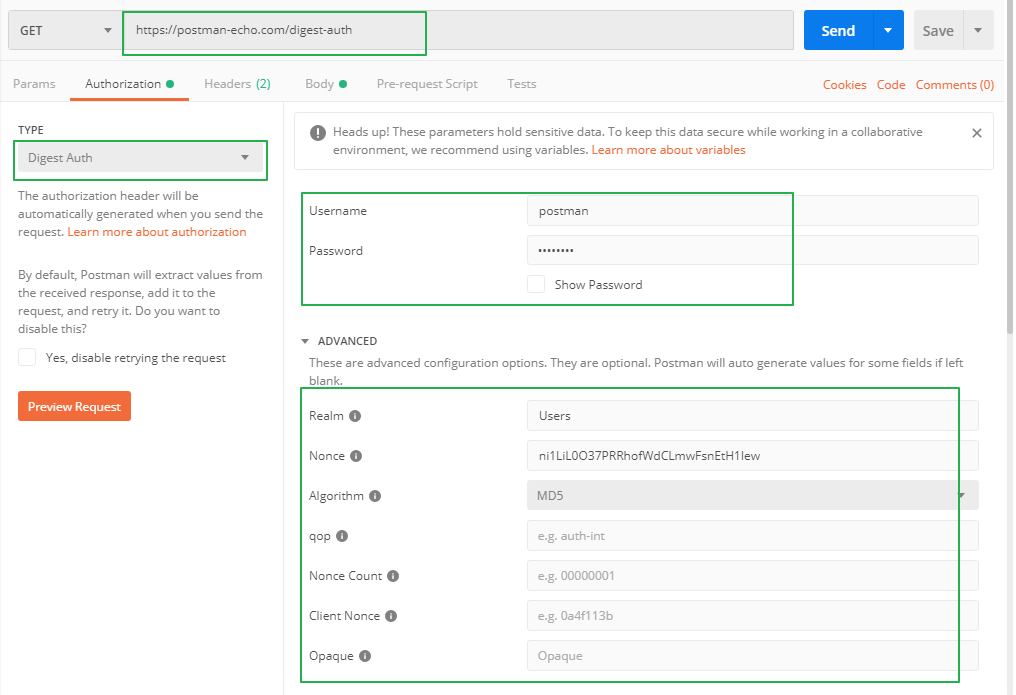
Task: Click the Opaque info icon
Action: point(365,656)
